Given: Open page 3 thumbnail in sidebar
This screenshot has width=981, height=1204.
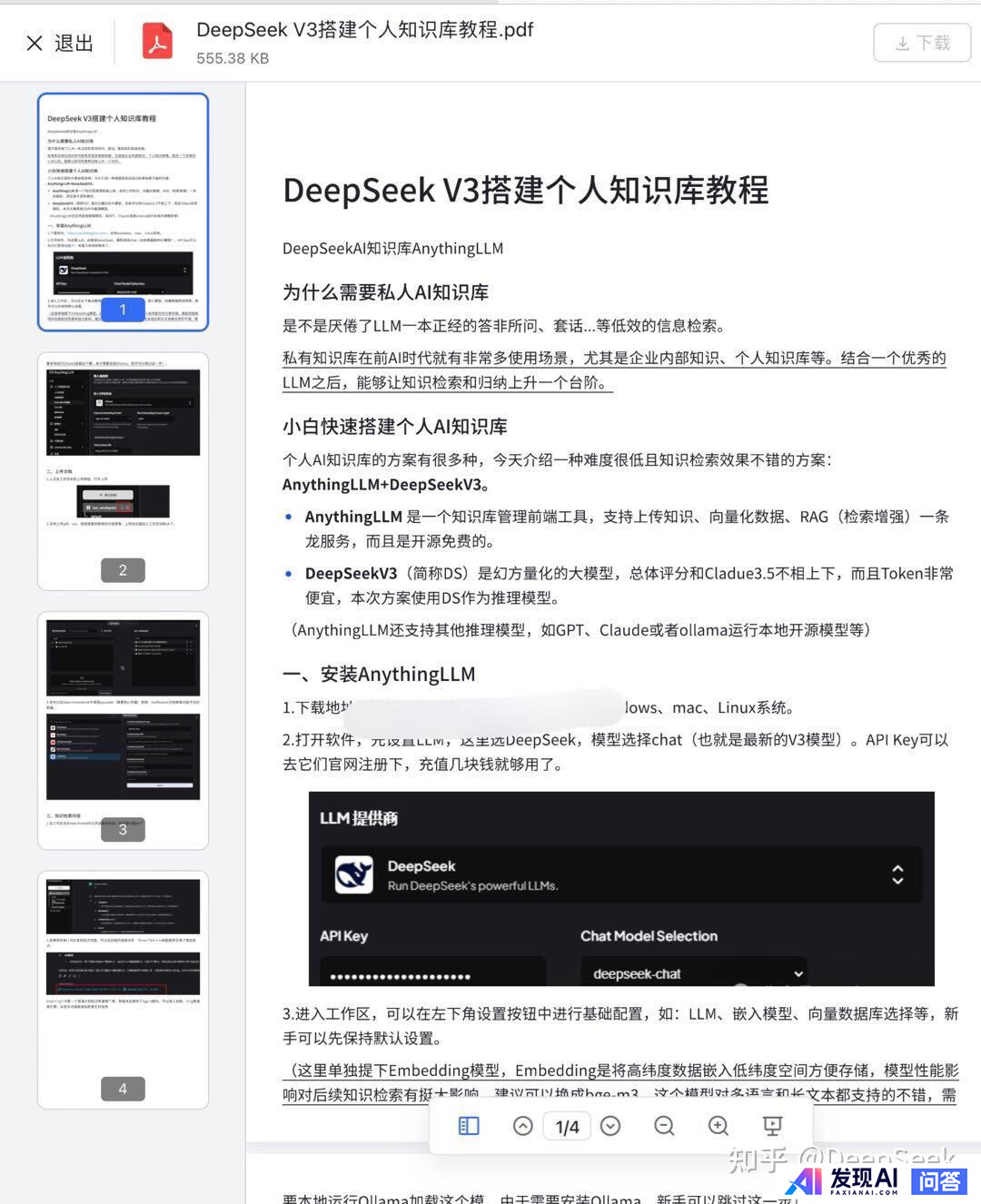Looking at the screenshot, I should 123,731.
